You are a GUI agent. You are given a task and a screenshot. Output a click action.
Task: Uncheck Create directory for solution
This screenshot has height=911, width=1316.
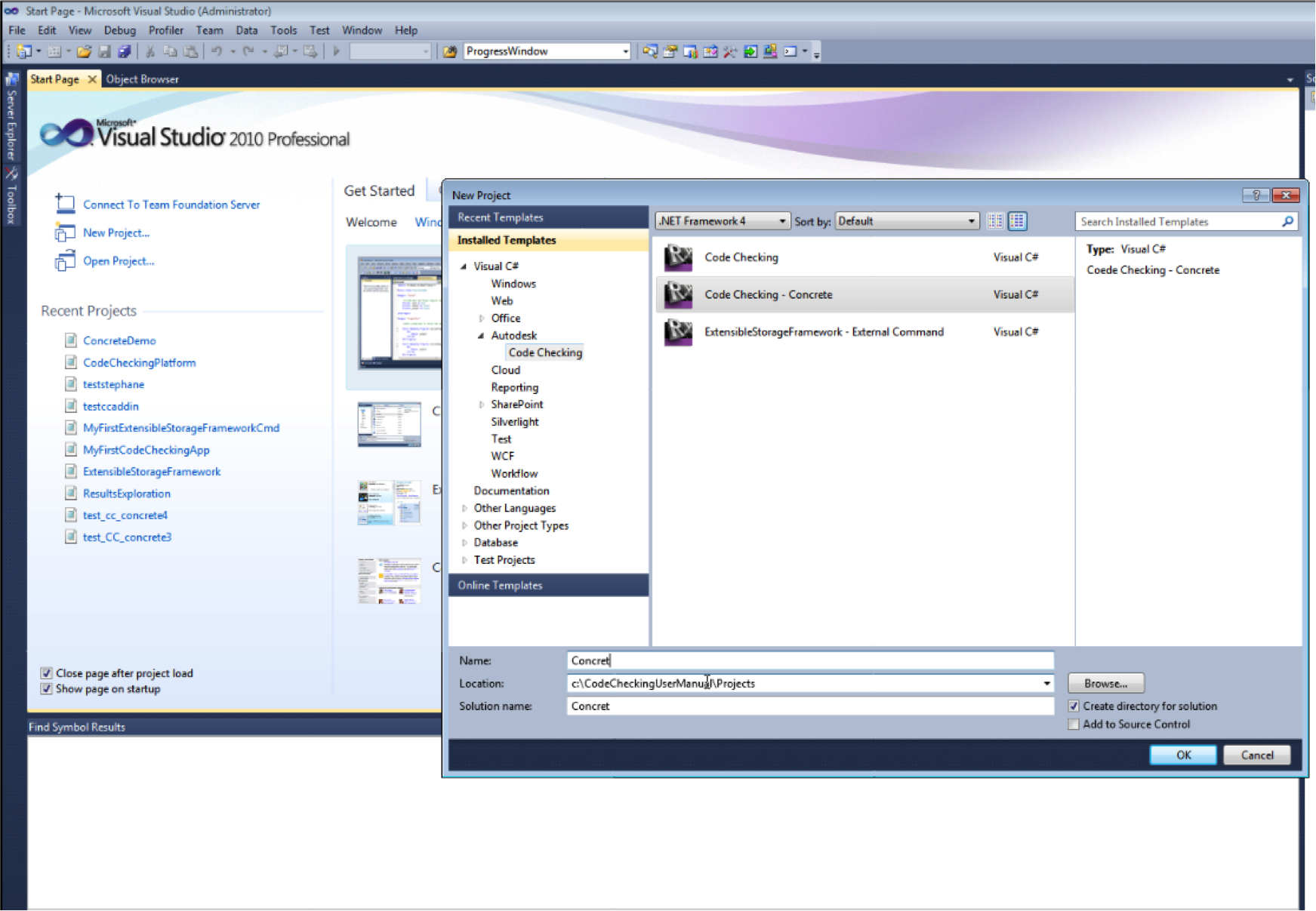1074,706
